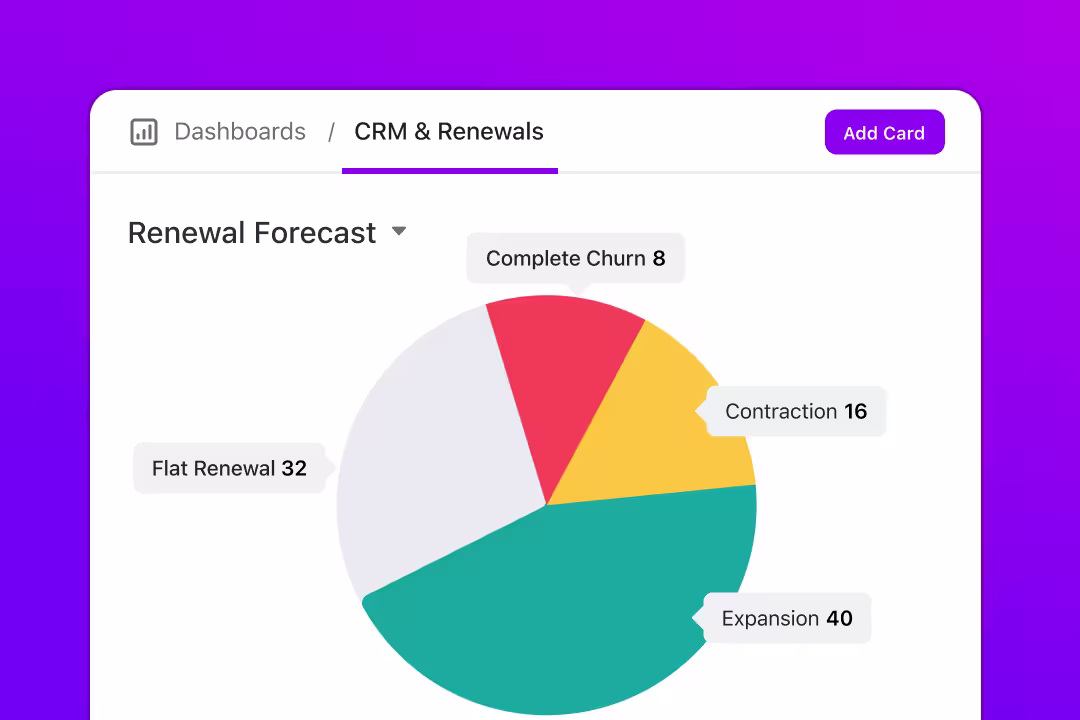Click the Dashboards bar chart icon
The image size is (1080, 720).
click(x=144, y=132)
